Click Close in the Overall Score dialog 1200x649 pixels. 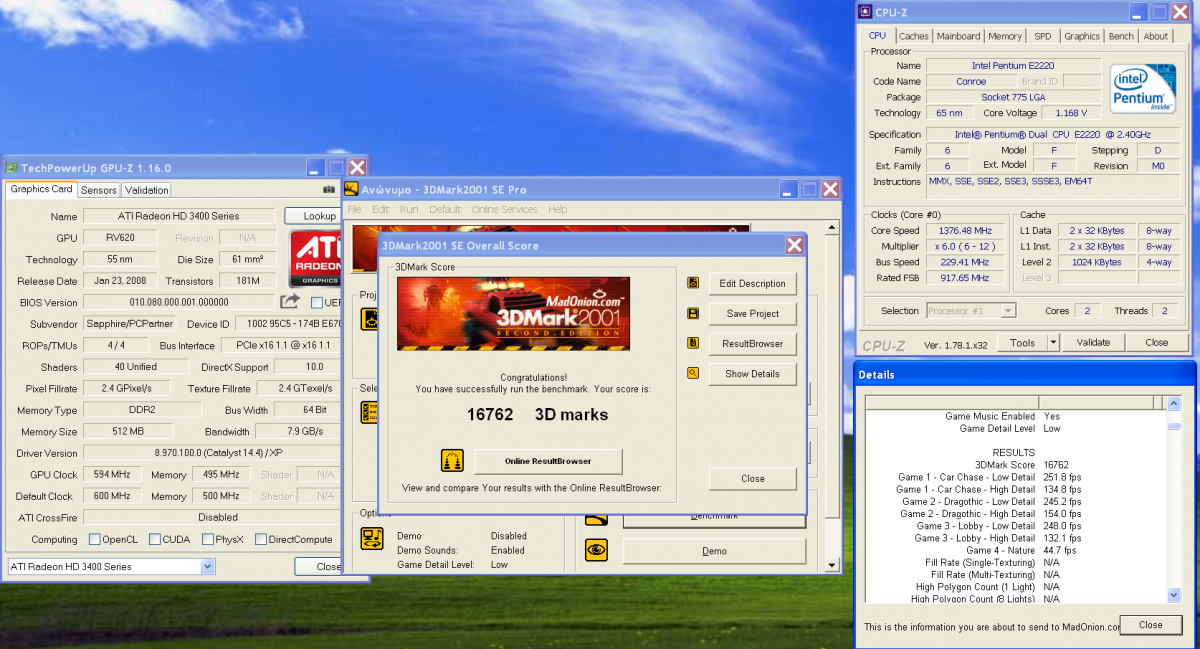point(752,478)
